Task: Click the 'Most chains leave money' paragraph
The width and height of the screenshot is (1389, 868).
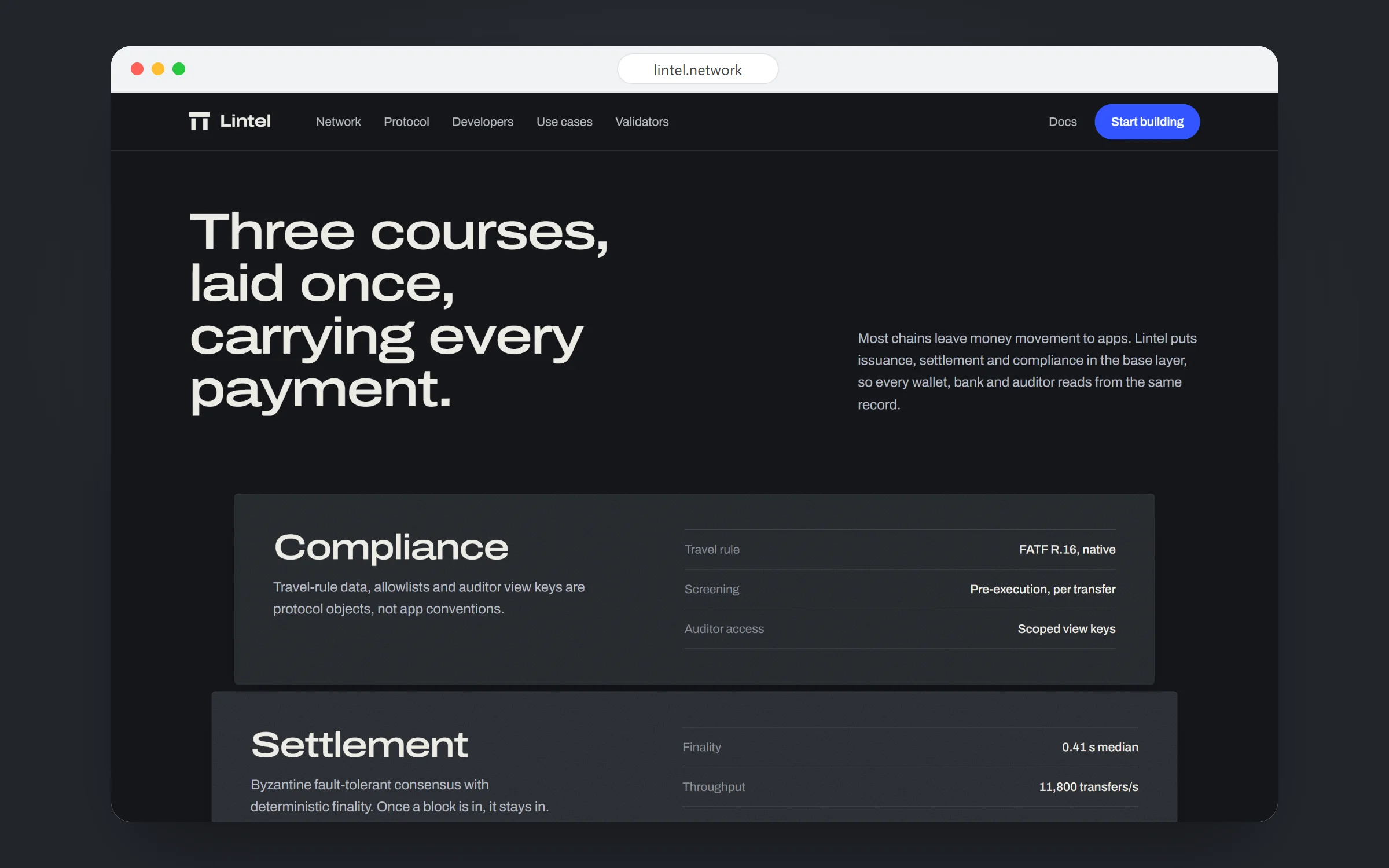Action: pyautogui.click(x=1027, y=372)
